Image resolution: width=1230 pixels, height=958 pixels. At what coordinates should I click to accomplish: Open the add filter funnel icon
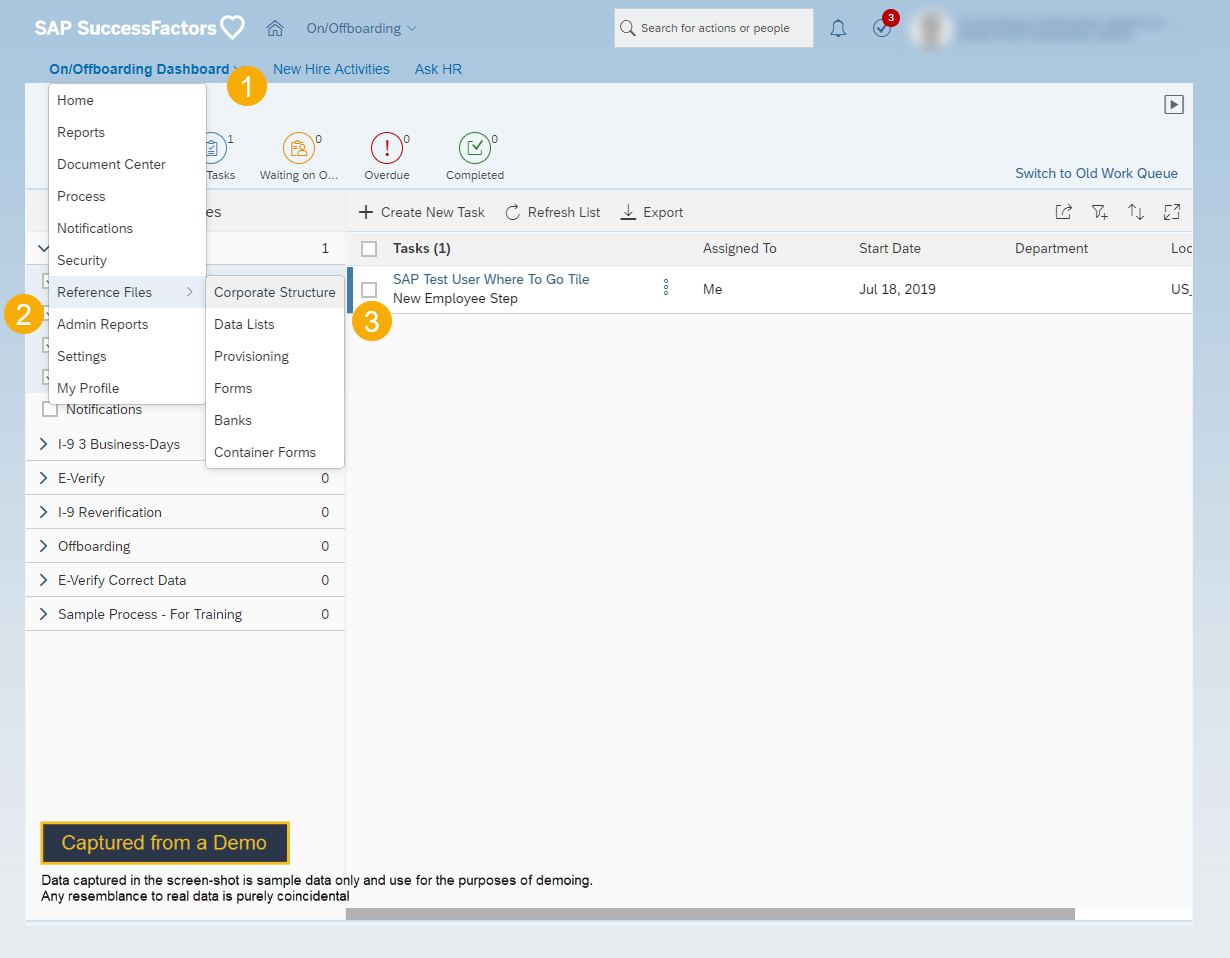1100,212
